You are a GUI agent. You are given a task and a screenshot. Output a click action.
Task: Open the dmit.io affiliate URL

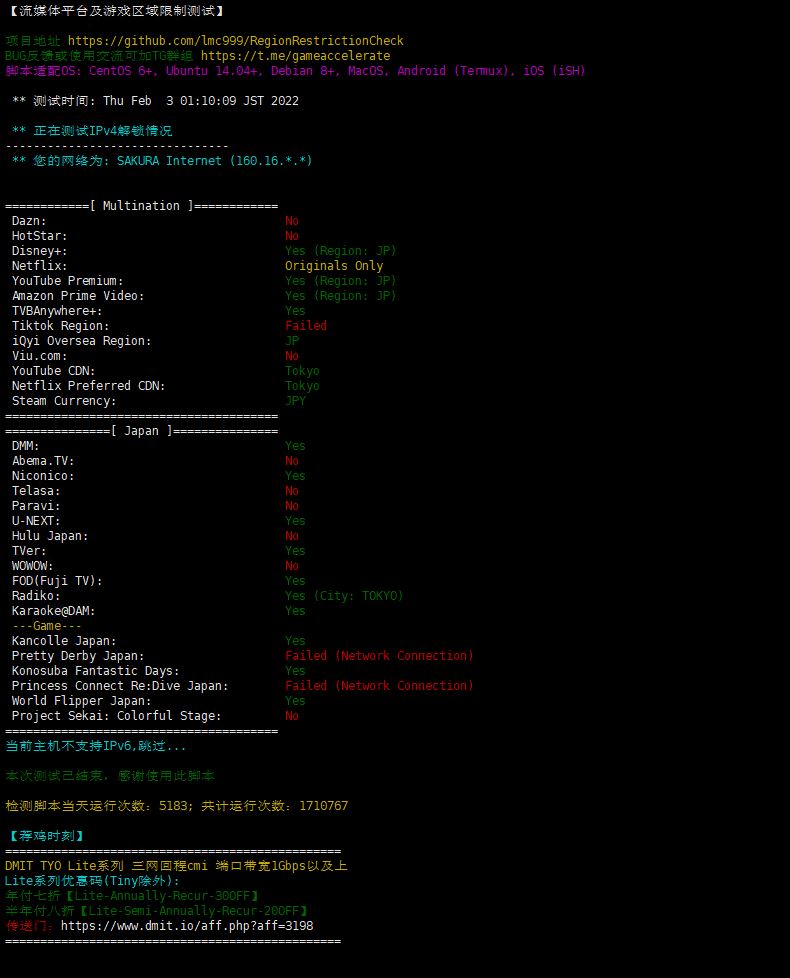click(x=187, y=926)
